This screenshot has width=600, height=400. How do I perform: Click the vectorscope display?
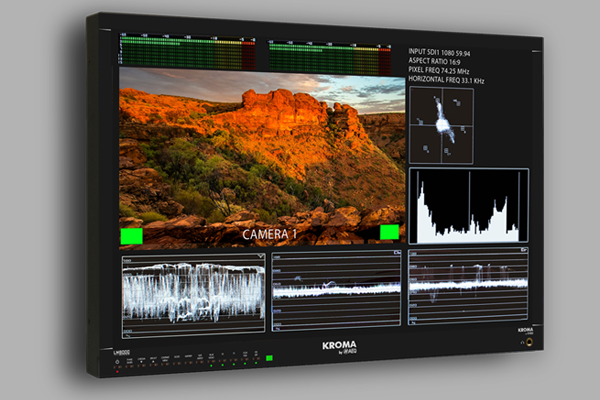click(x=441, y=125)
